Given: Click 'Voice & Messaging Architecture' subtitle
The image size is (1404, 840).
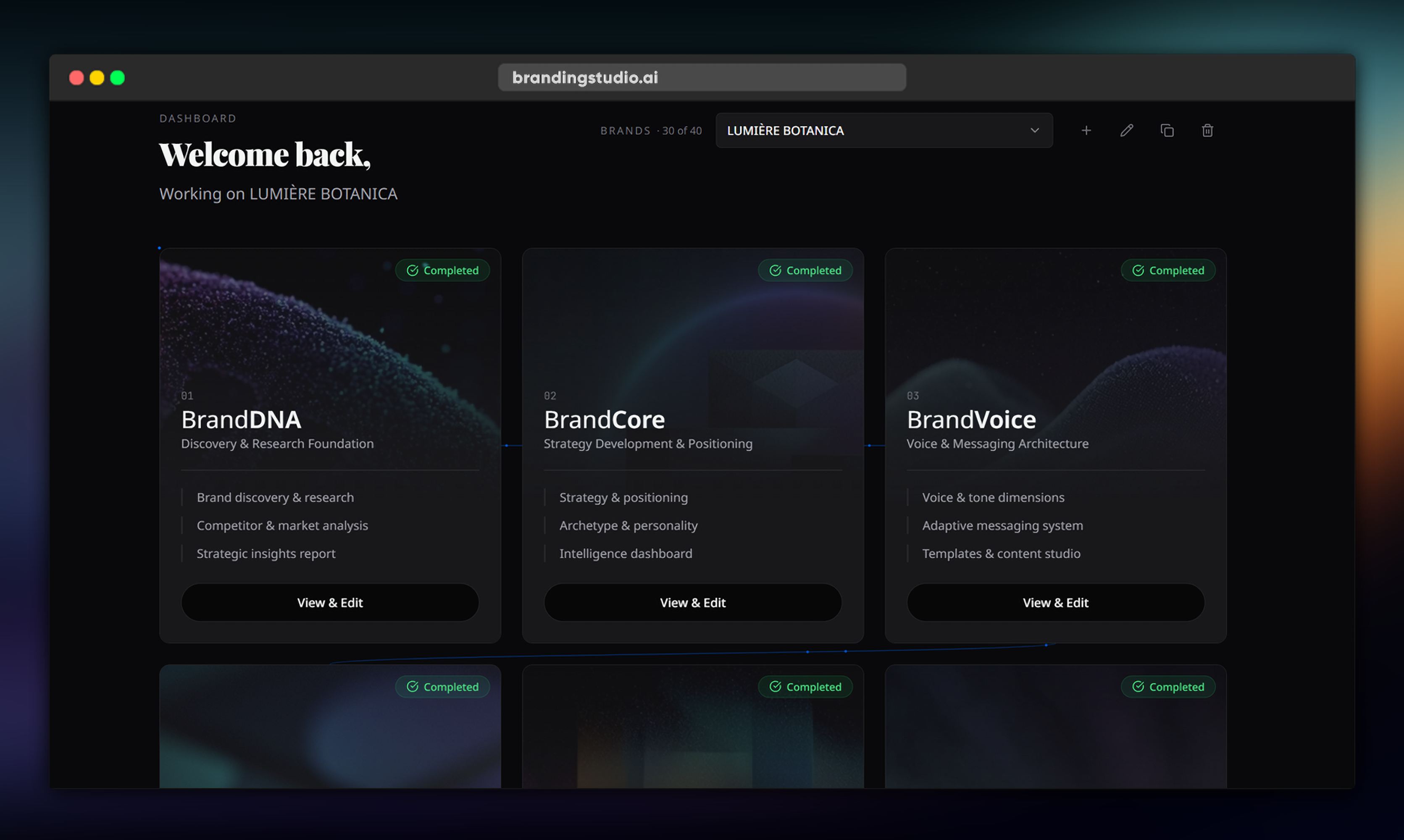Looking at the screenshot, I should pyautogui.click(x=997, y=443).
